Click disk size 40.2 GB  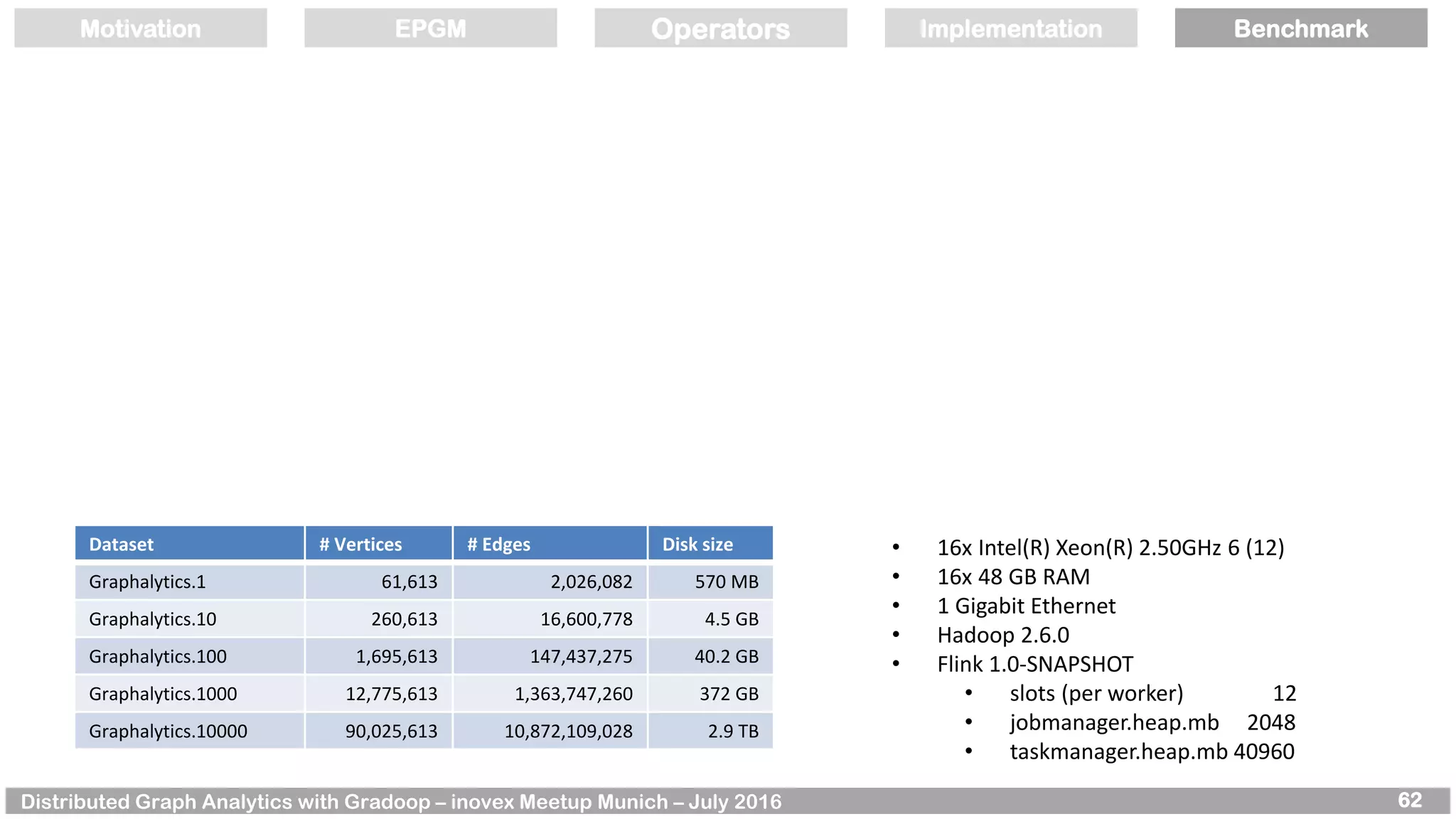click(710, 656)
